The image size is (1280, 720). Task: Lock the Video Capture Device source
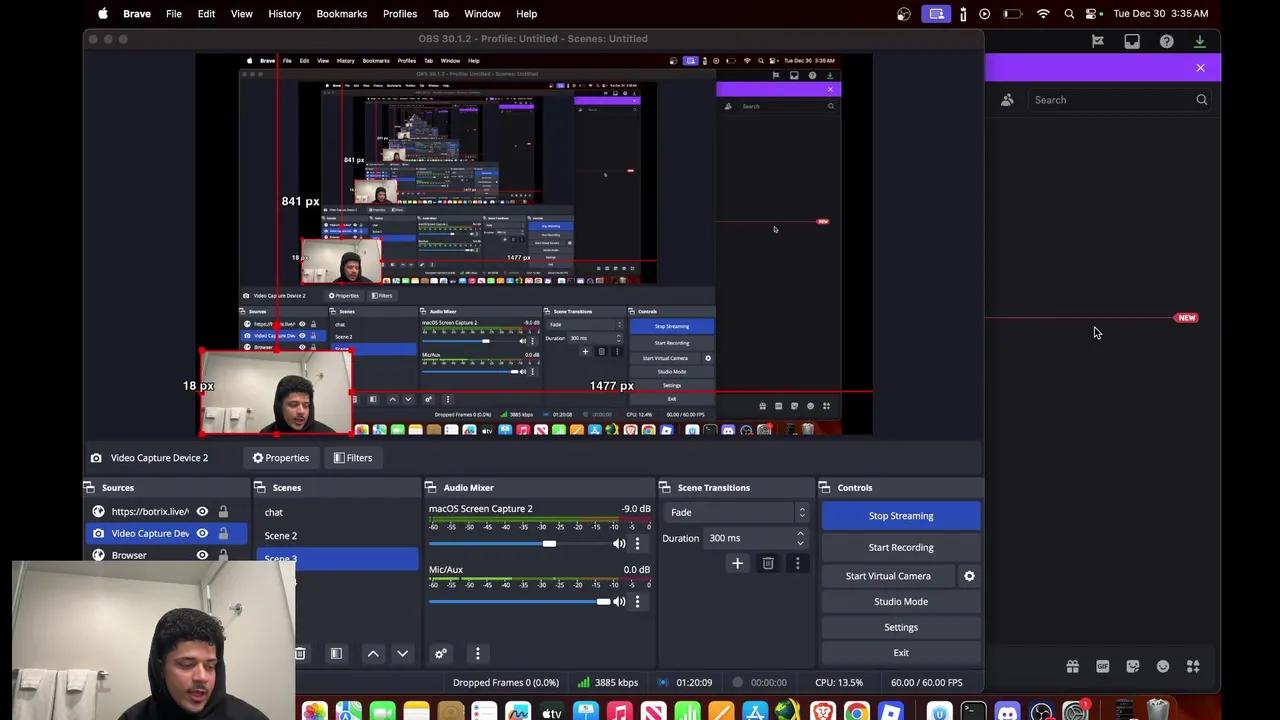tap(223, 533)
